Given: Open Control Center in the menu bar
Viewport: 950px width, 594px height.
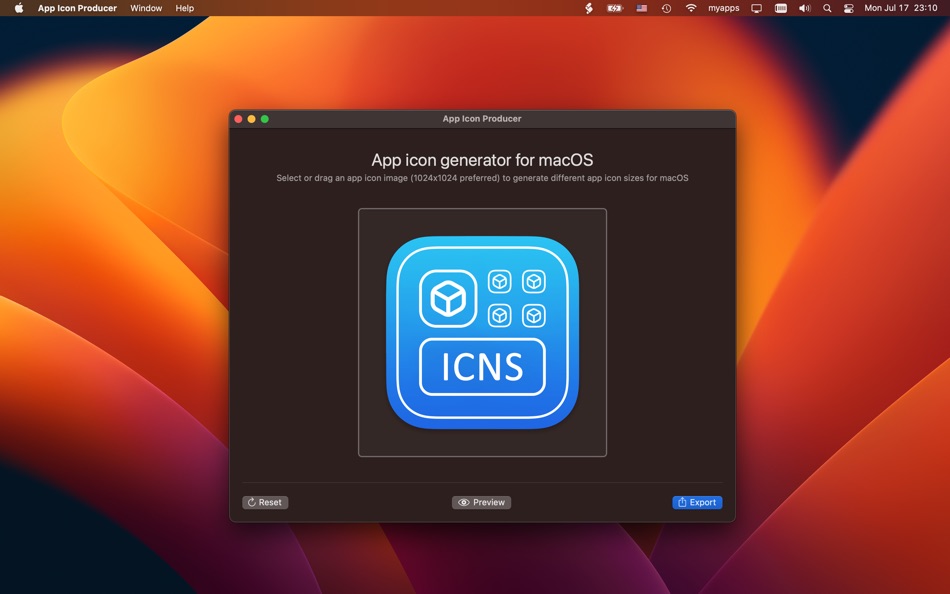Looking at the screenshot, I should click(849, 8).
